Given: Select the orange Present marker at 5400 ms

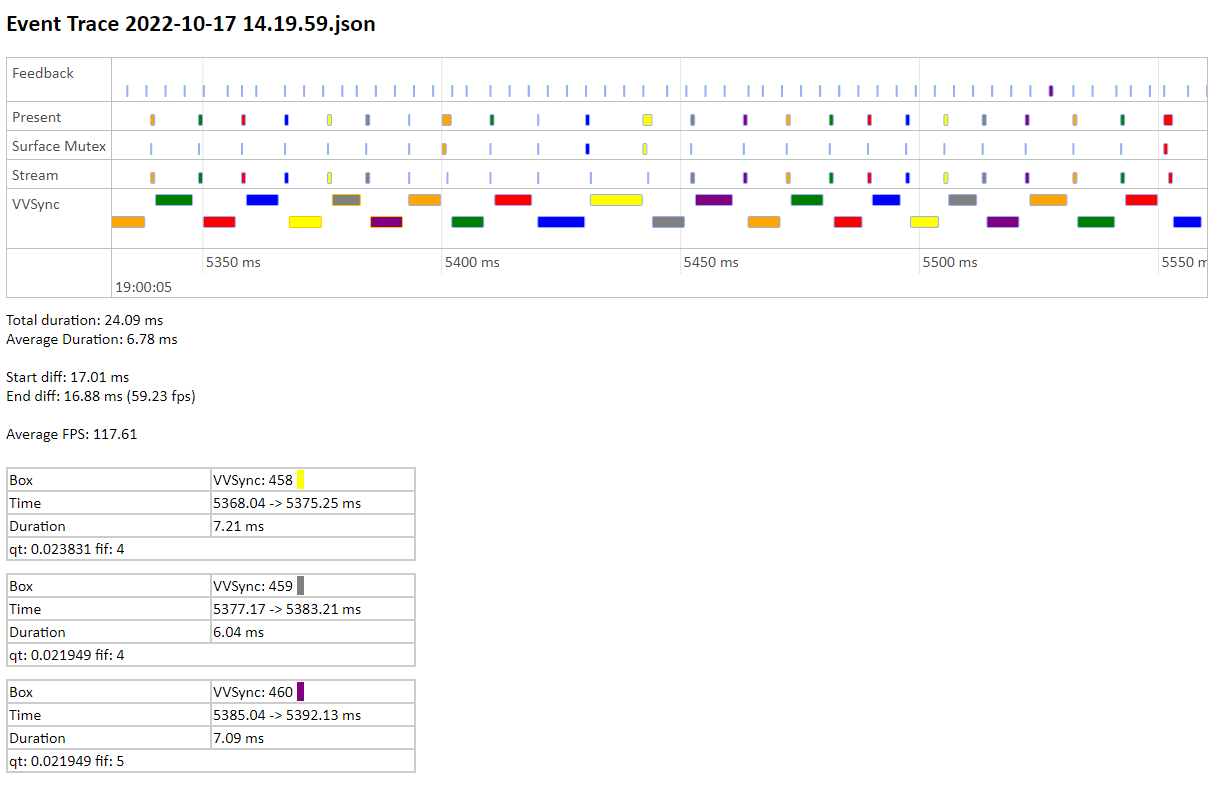Looking at the screenshot, I should (x=447, y=120).
